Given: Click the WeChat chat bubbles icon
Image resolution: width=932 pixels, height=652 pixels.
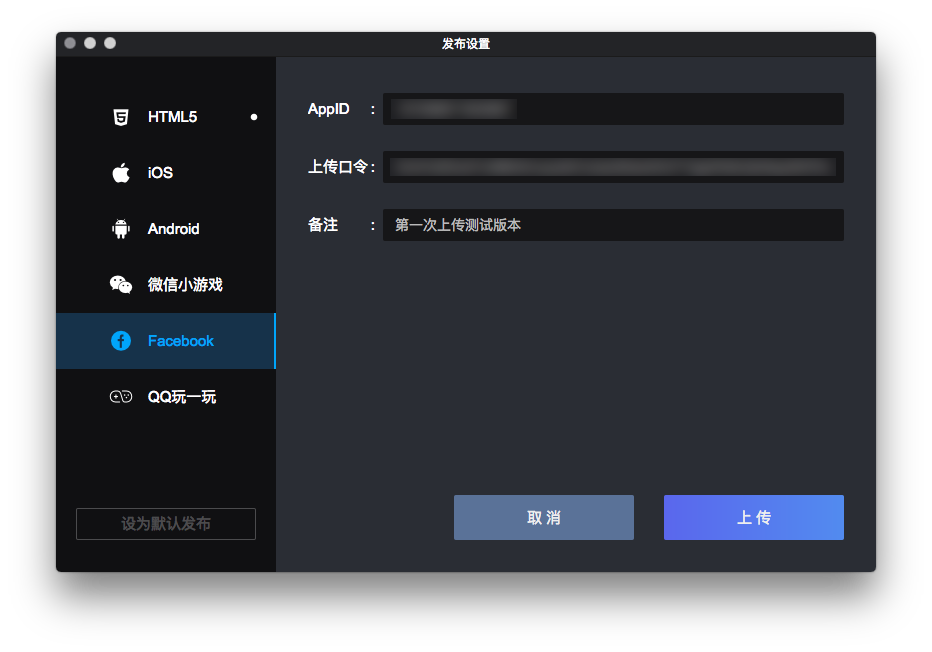Looking at the screenshot, I should pos(121,285).
